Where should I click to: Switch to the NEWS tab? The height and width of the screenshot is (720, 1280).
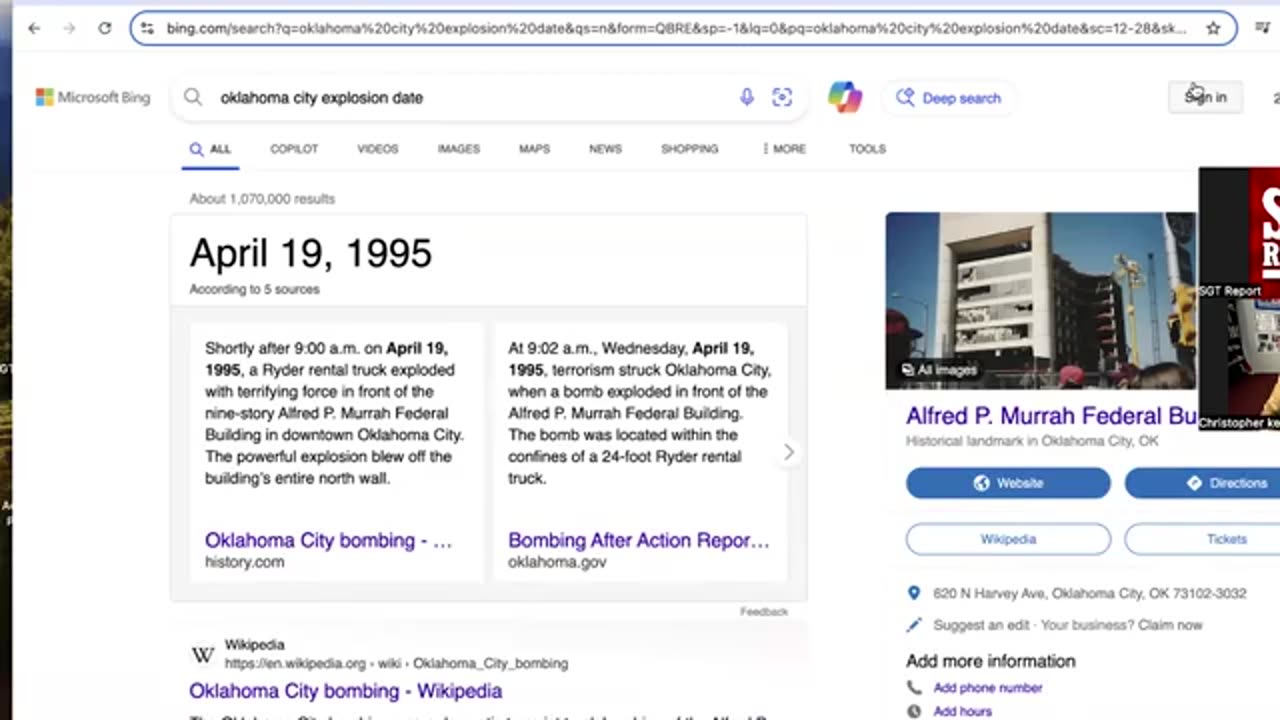click(x=605, y=149)
